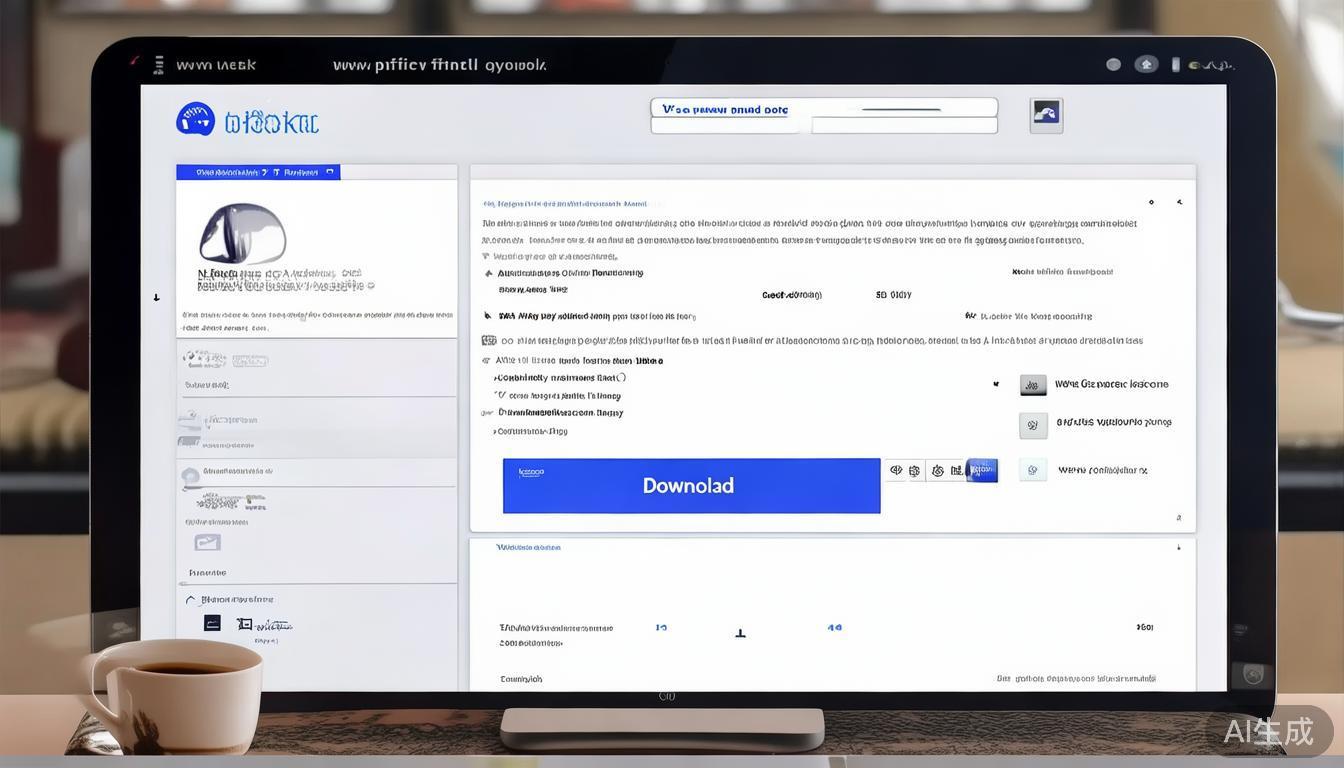The width and height of the screenshot is (1344, 768).
Task: Expand the caret section near sidebar bottom
Action: (190, 600)
